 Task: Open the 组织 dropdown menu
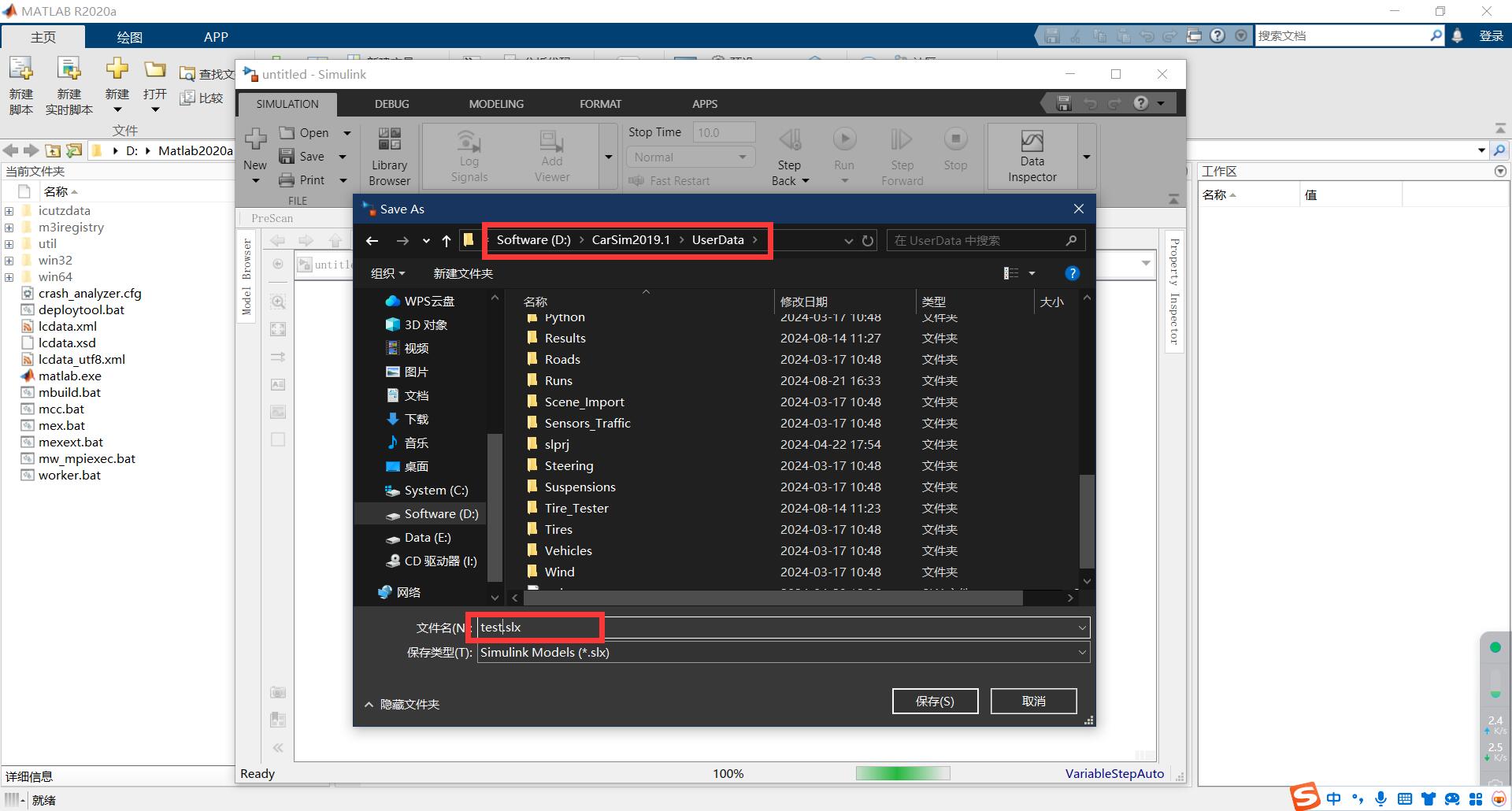[387, 273]
